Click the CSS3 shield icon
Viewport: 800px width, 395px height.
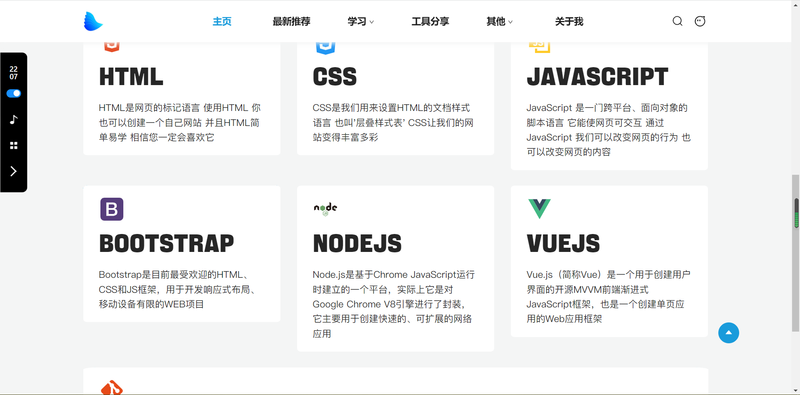point(326,48)
